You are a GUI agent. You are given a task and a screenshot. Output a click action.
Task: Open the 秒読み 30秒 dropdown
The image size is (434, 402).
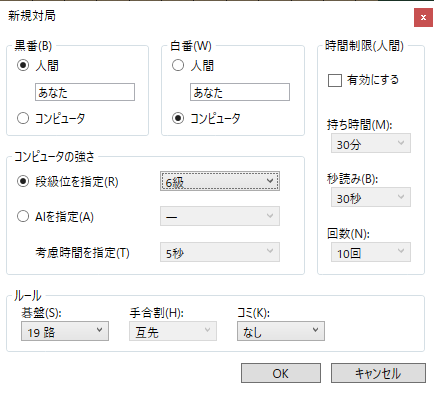tap(371, 197)
